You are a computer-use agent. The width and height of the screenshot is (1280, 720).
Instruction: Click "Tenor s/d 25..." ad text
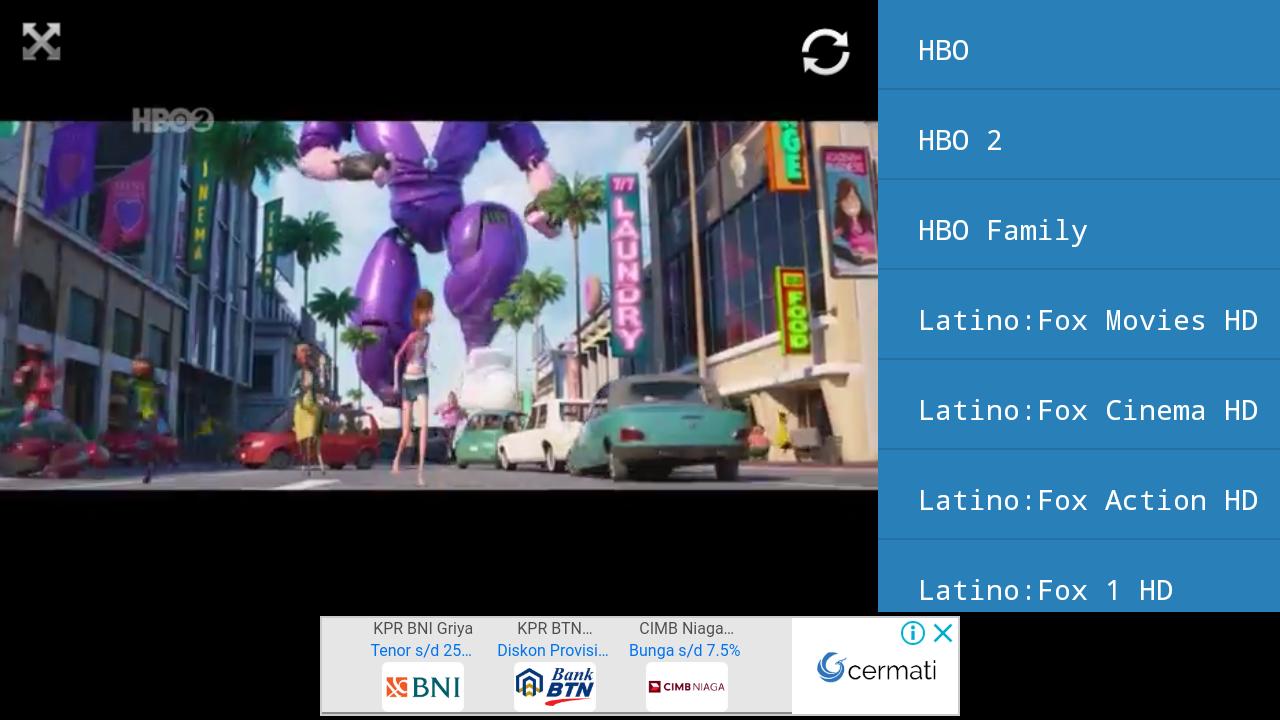[421, 650]
